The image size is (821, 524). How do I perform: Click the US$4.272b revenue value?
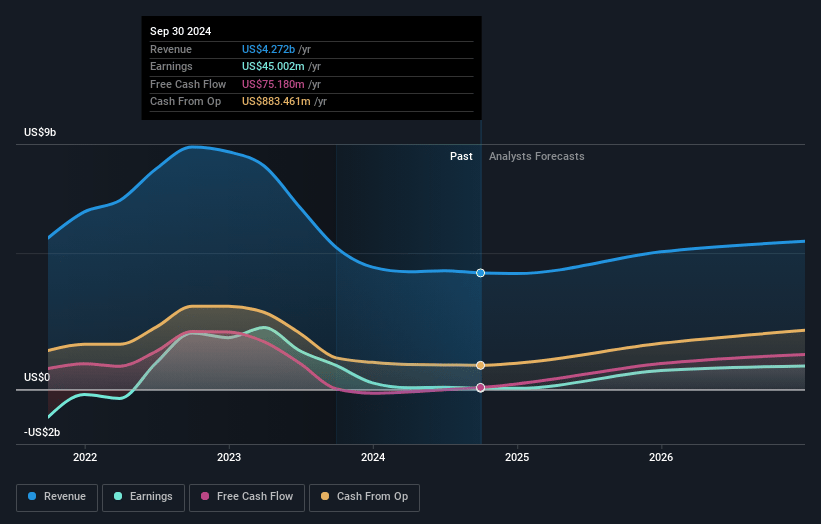point(269,49)
